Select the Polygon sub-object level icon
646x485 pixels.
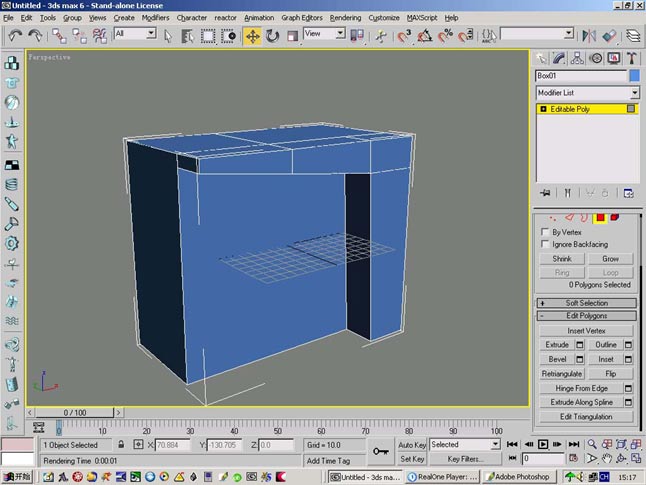(600, 217)
